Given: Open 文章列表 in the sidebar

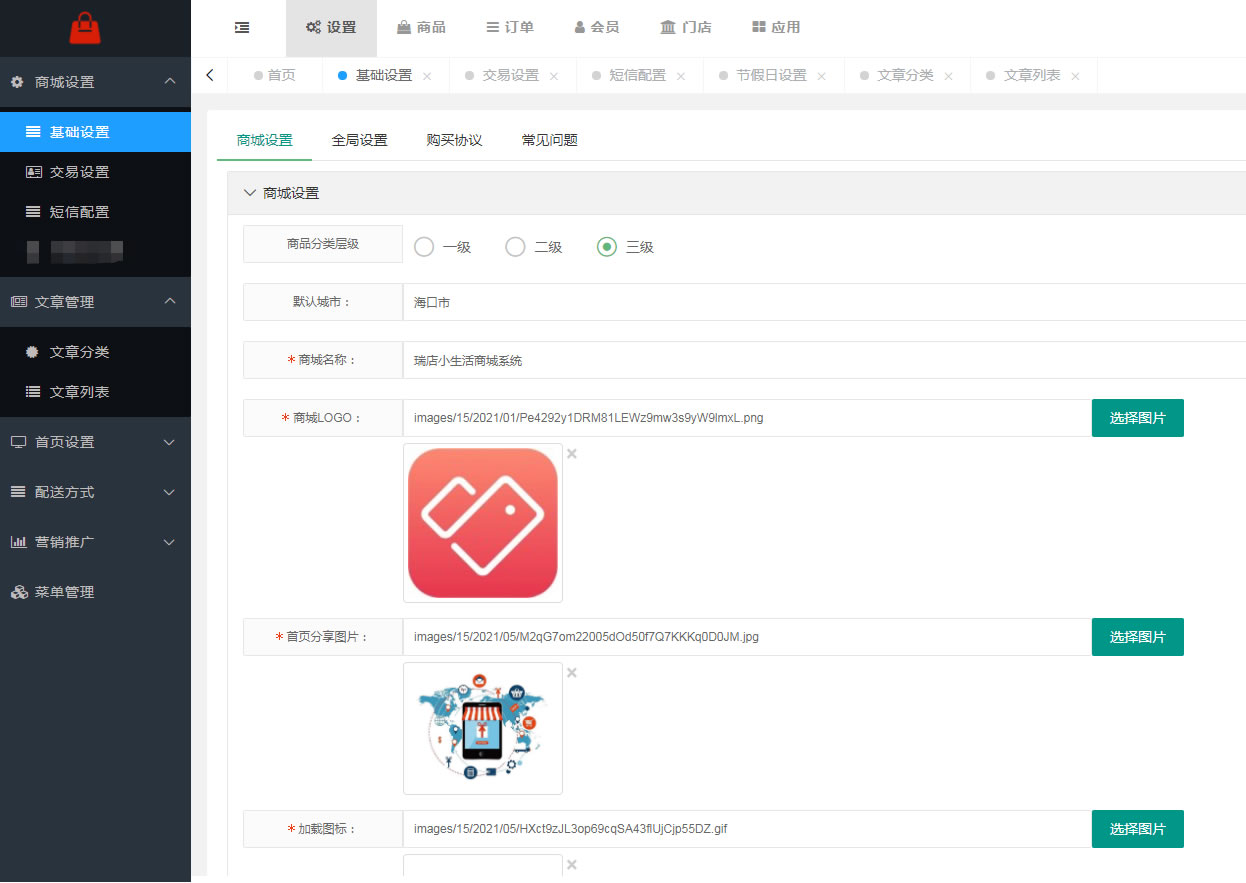Looking at the screenshot, I should 95,392.
